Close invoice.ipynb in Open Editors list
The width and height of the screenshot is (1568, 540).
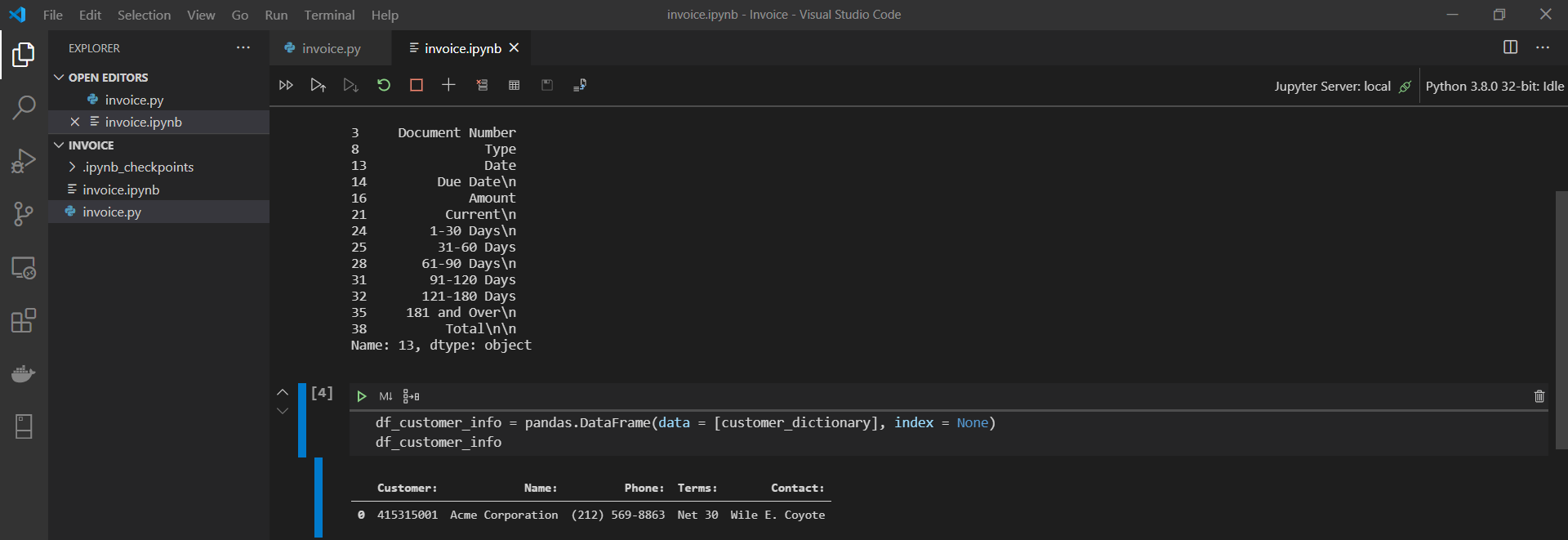74,122
